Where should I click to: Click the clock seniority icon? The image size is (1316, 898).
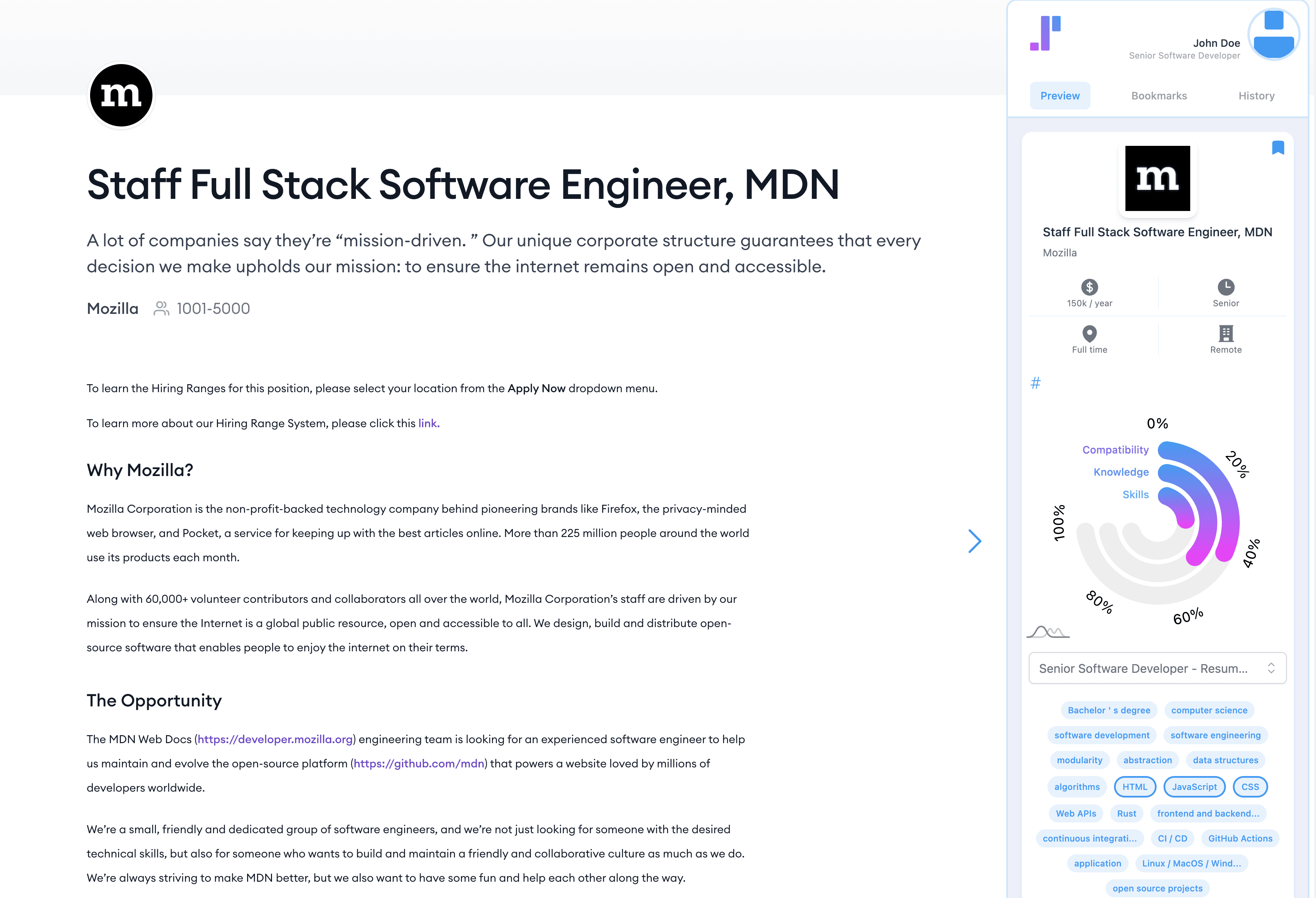click(x=1226, y=287)
